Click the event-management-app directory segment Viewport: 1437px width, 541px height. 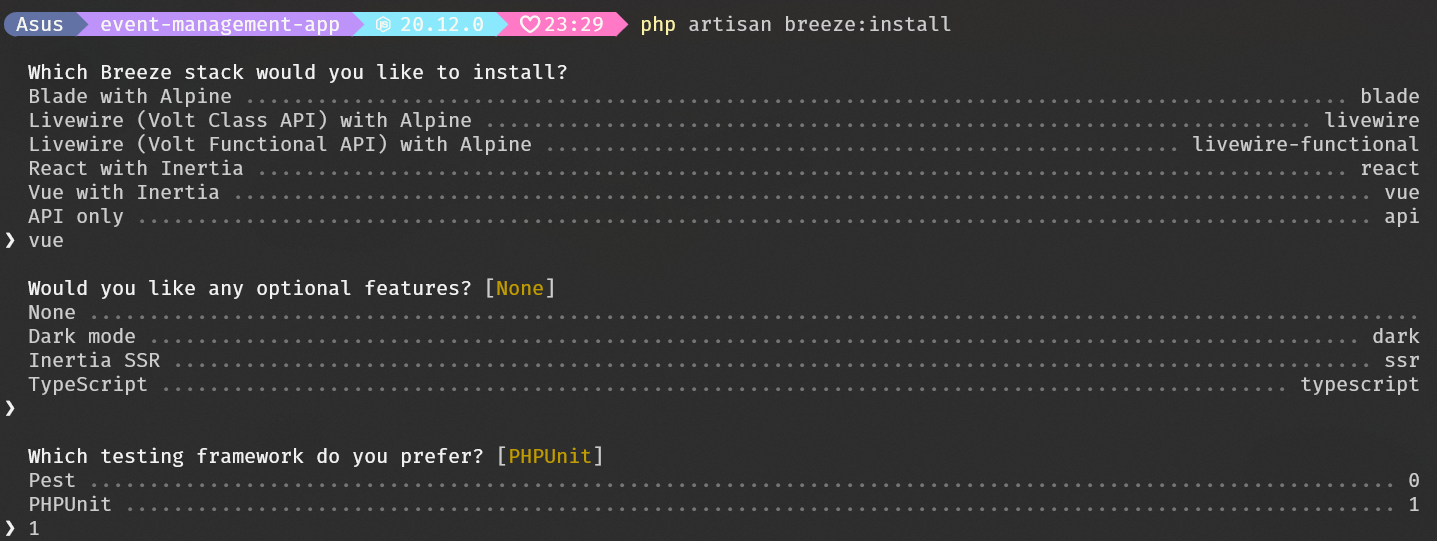(x=219, y=24)
